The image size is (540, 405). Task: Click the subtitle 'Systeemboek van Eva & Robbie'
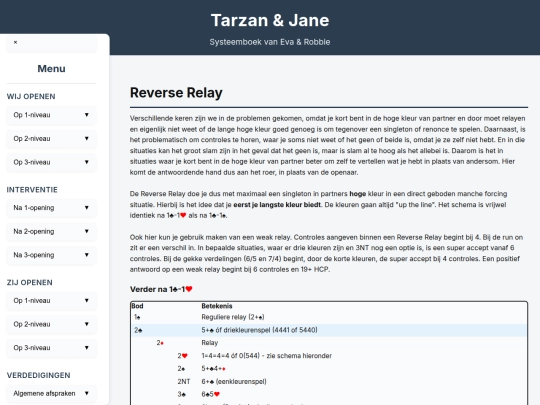(270, 42)
